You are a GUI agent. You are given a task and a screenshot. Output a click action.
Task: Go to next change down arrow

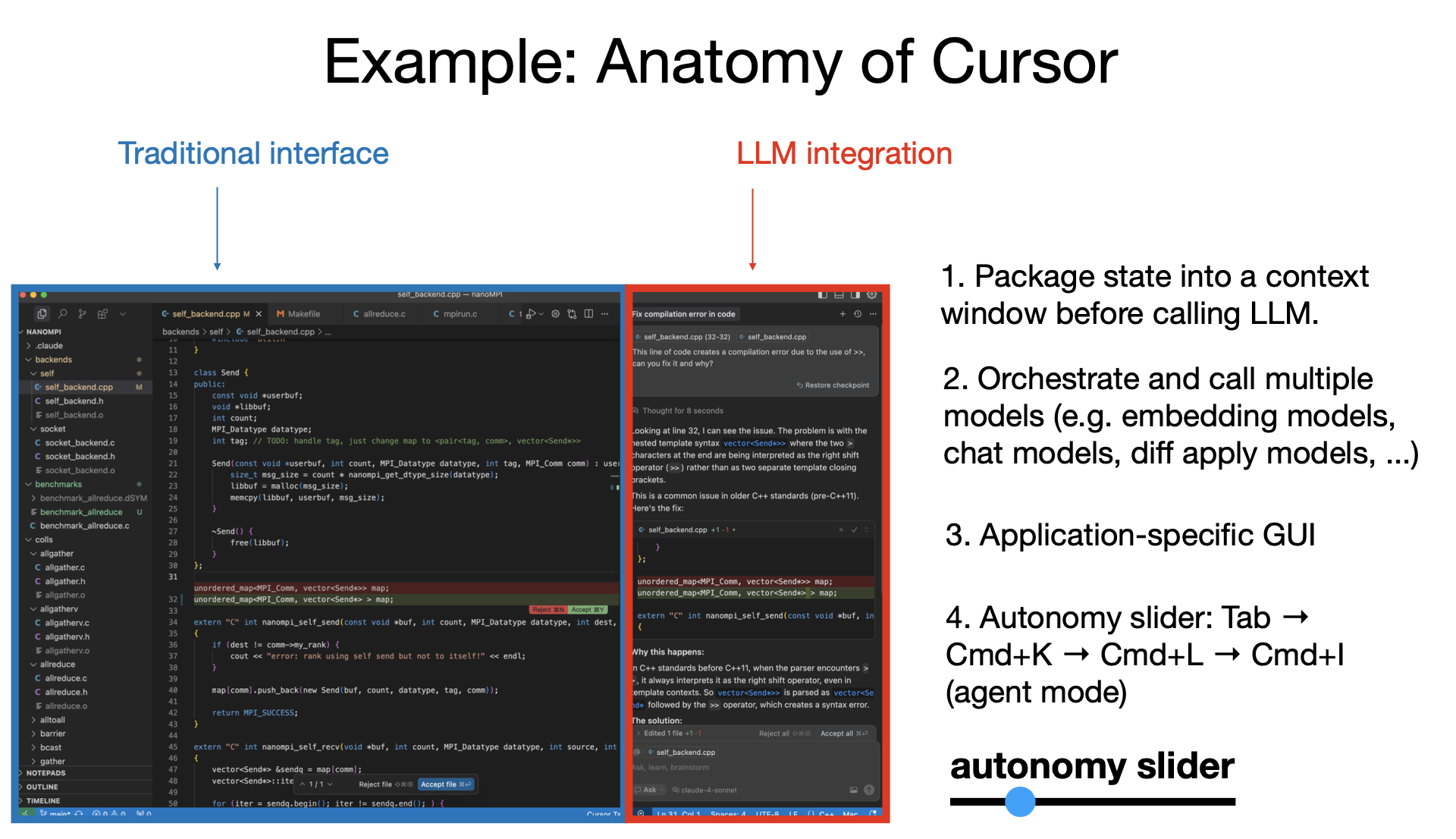coord(331,784)
